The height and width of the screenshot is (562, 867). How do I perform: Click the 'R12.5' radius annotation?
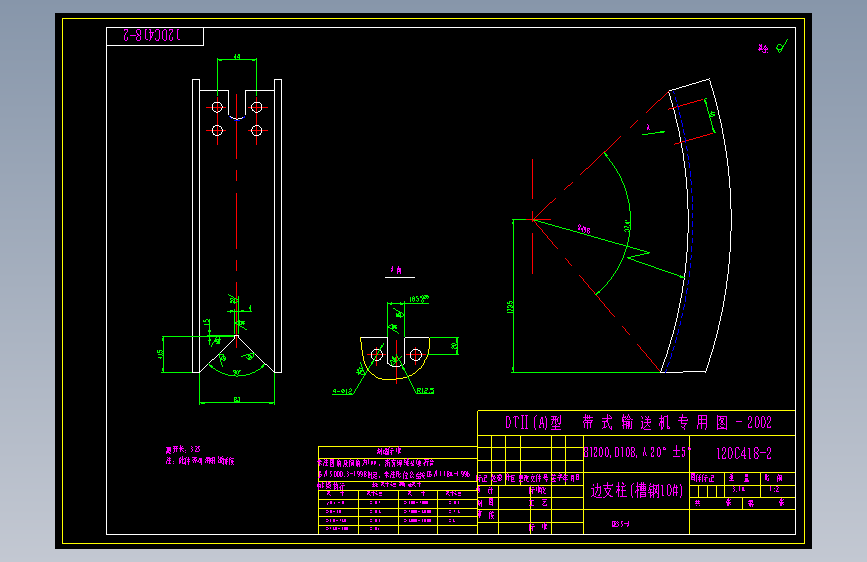[425, 391]
